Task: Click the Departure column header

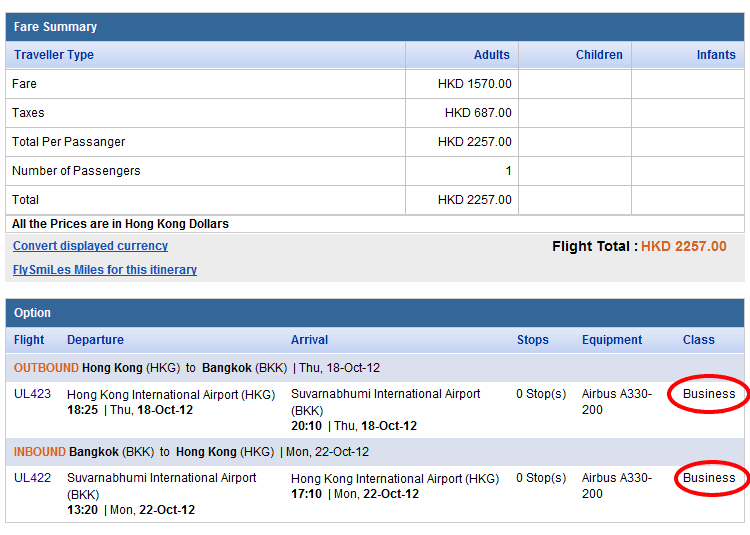Action: (95, 340)
